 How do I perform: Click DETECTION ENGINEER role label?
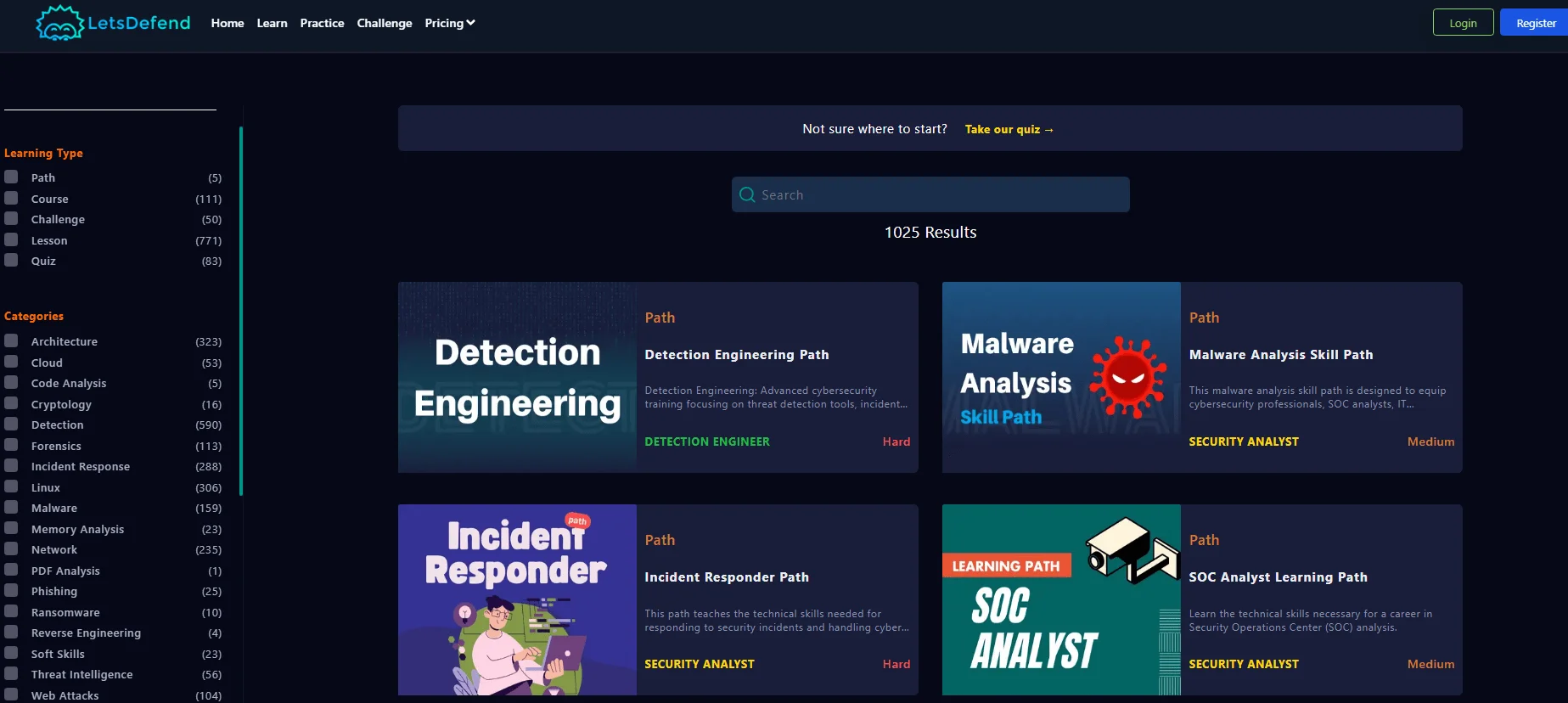coord(707,441)
